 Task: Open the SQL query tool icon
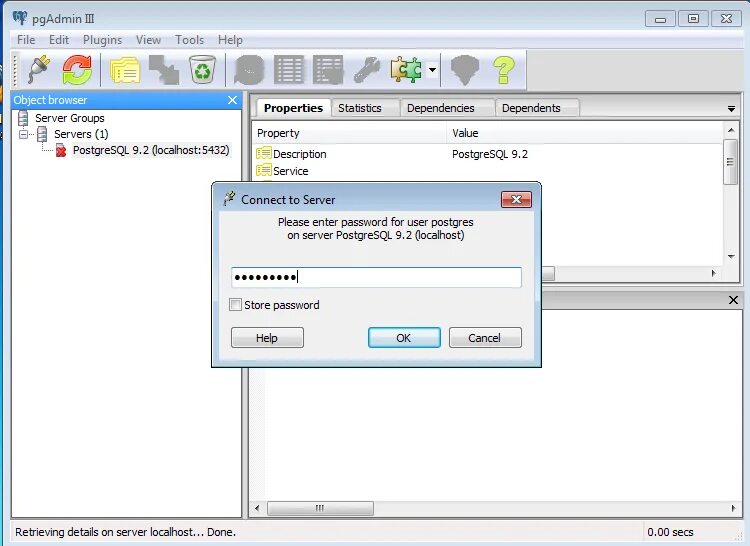coord(249,70)
